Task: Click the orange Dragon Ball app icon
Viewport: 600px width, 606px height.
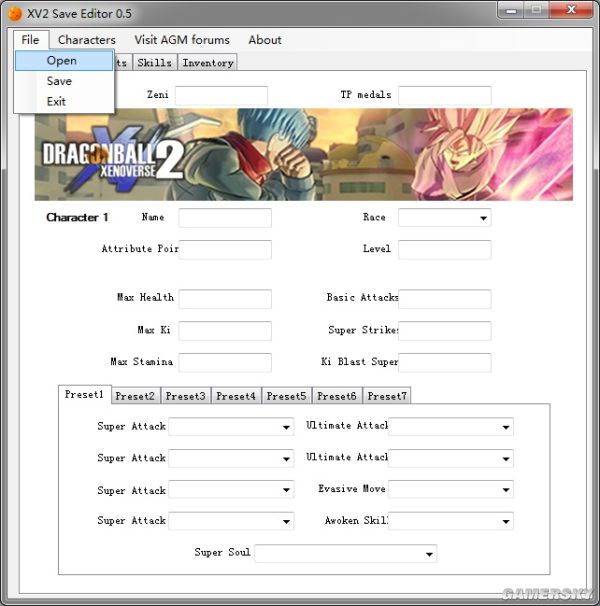Action: [15, 14]
